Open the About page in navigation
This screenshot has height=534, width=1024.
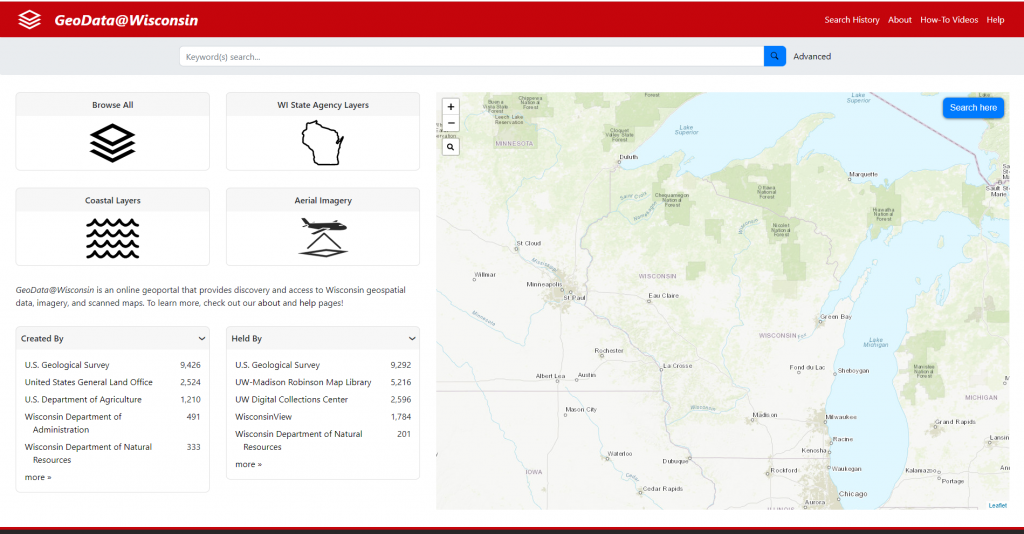[899, 20]
